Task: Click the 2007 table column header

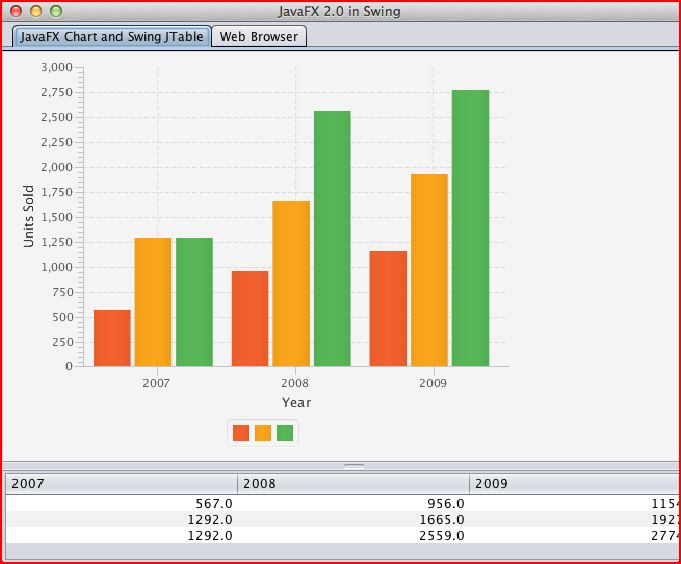Action: (121, 484)
